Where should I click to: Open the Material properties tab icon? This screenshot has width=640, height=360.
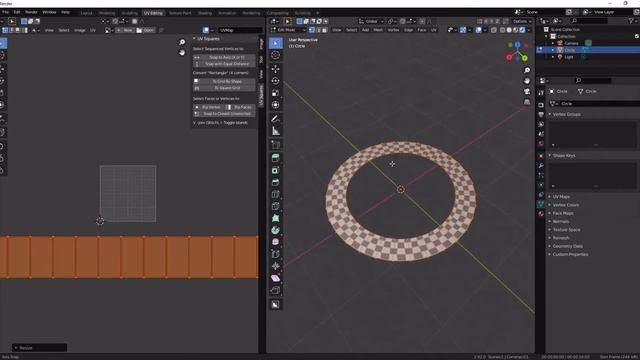541,213
